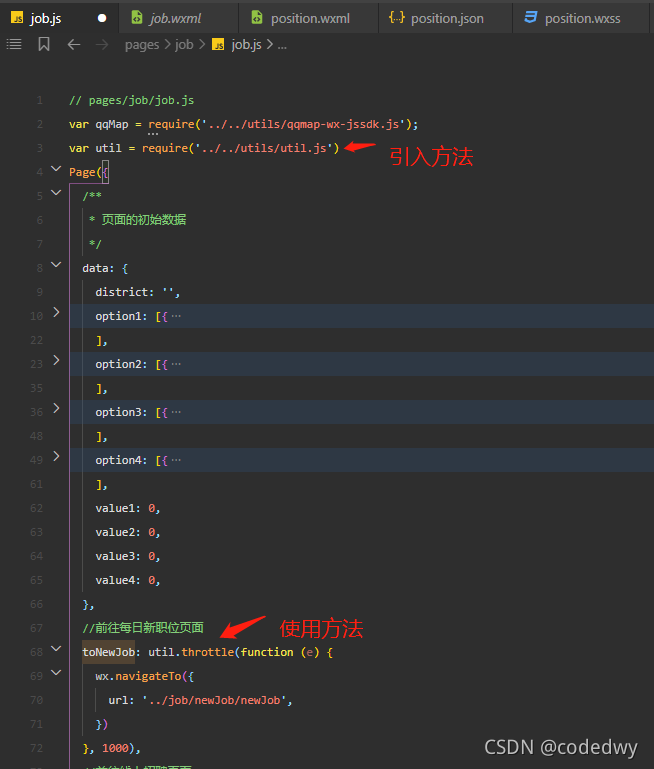Collapse the toNewJob function at line 68

point(56,648)
